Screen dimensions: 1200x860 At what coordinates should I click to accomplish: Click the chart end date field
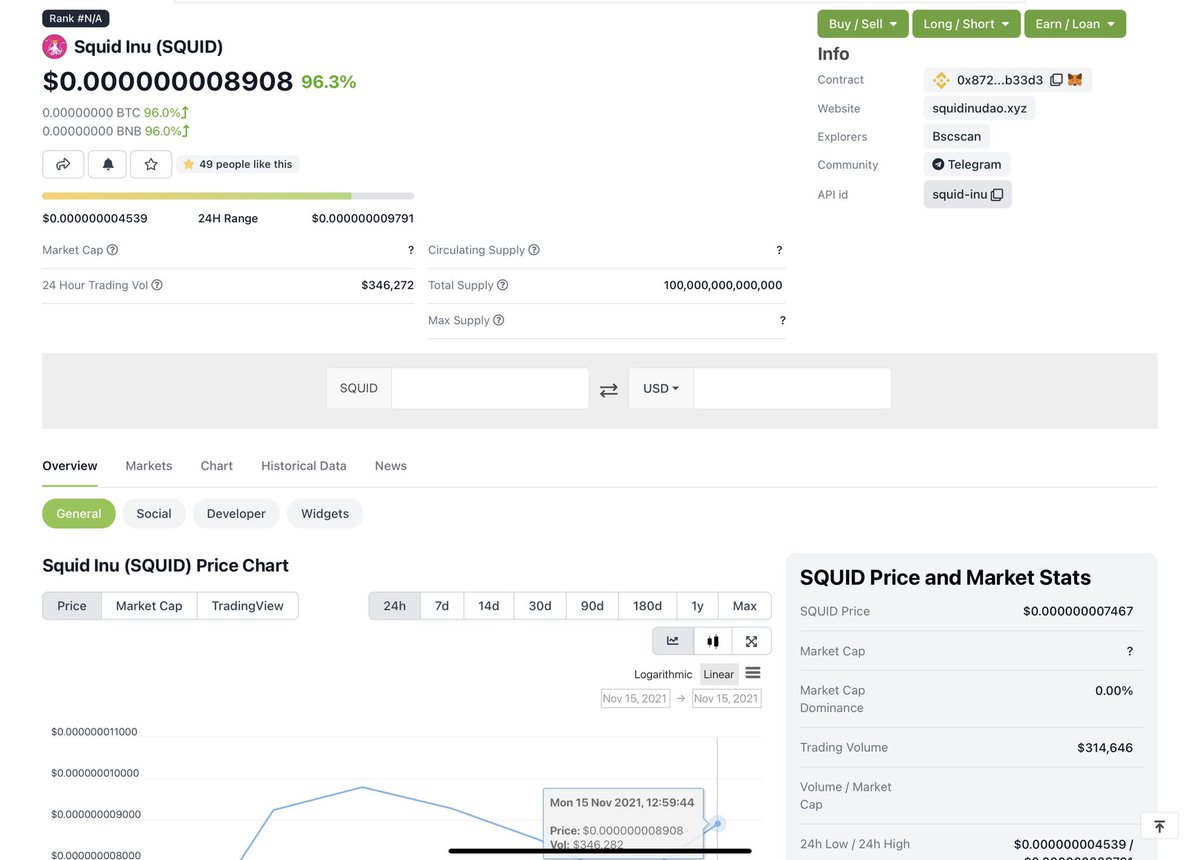pos(727,698)
